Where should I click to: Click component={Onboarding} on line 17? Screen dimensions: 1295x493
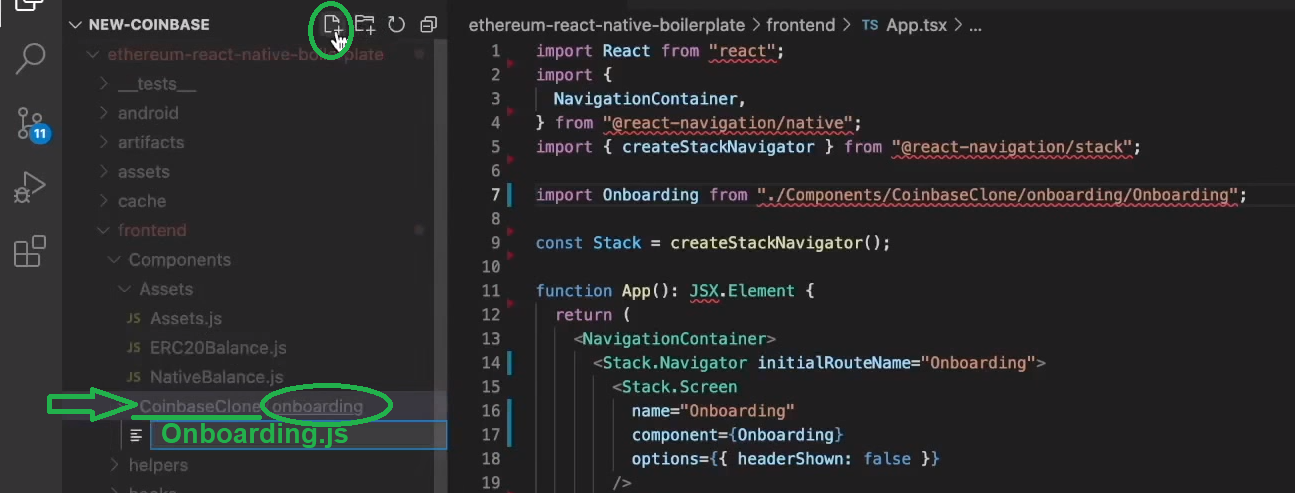pos(738,435)
